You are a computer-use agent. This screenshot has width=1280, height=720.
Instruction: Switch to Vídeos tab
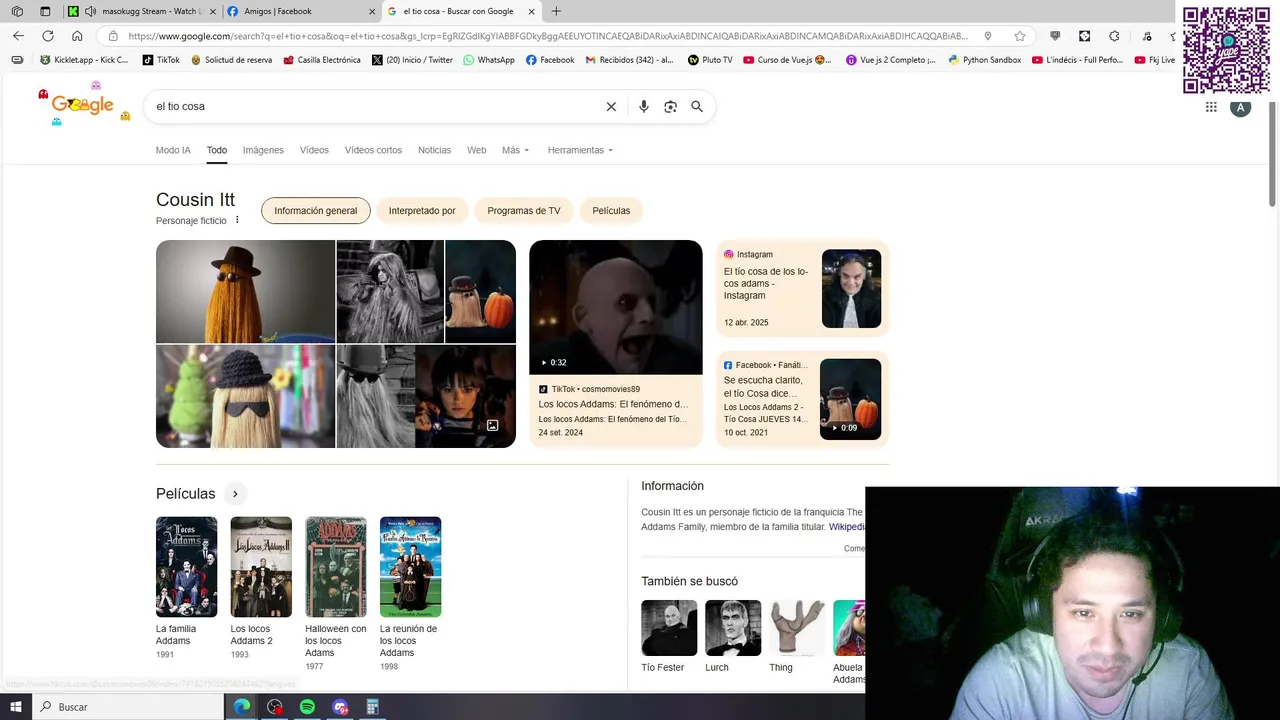coord(314,150)
